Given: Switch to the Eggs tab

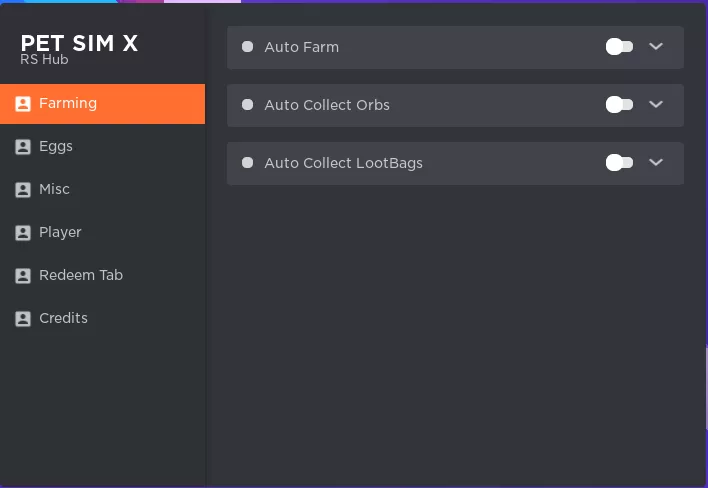Looking at the screenshot, I should (102, 147).
